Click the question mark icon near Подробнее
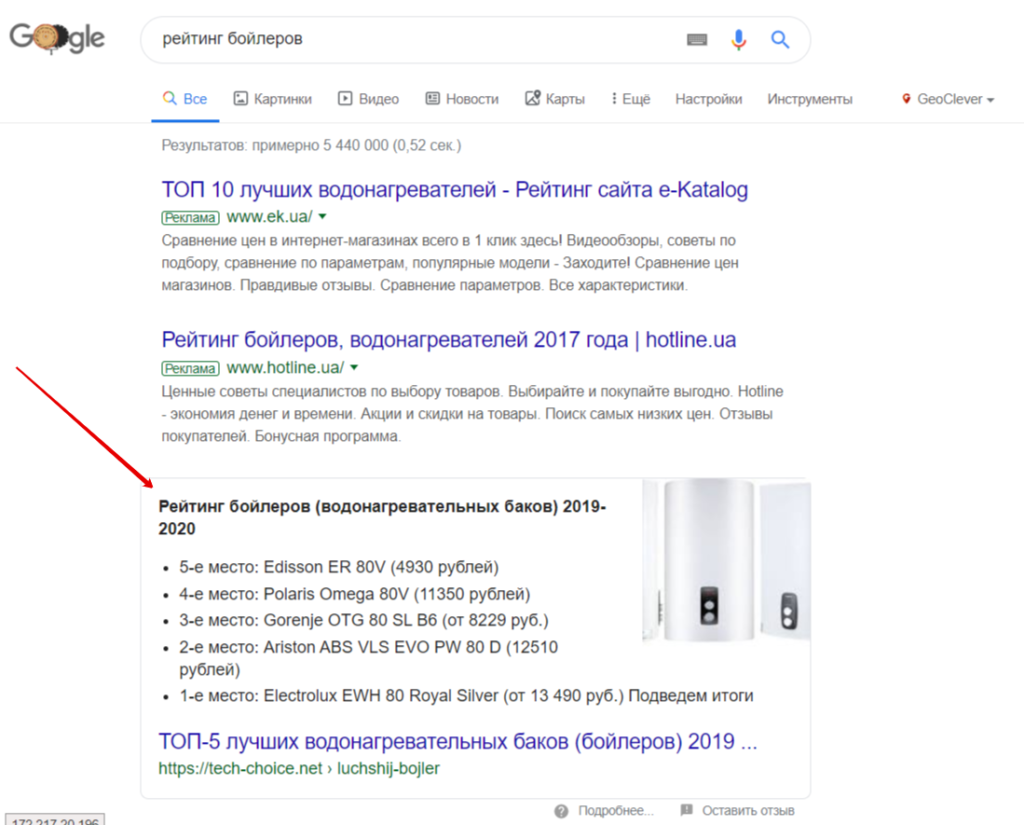This screenshot has width=1024, height=825. coord(561,810)
